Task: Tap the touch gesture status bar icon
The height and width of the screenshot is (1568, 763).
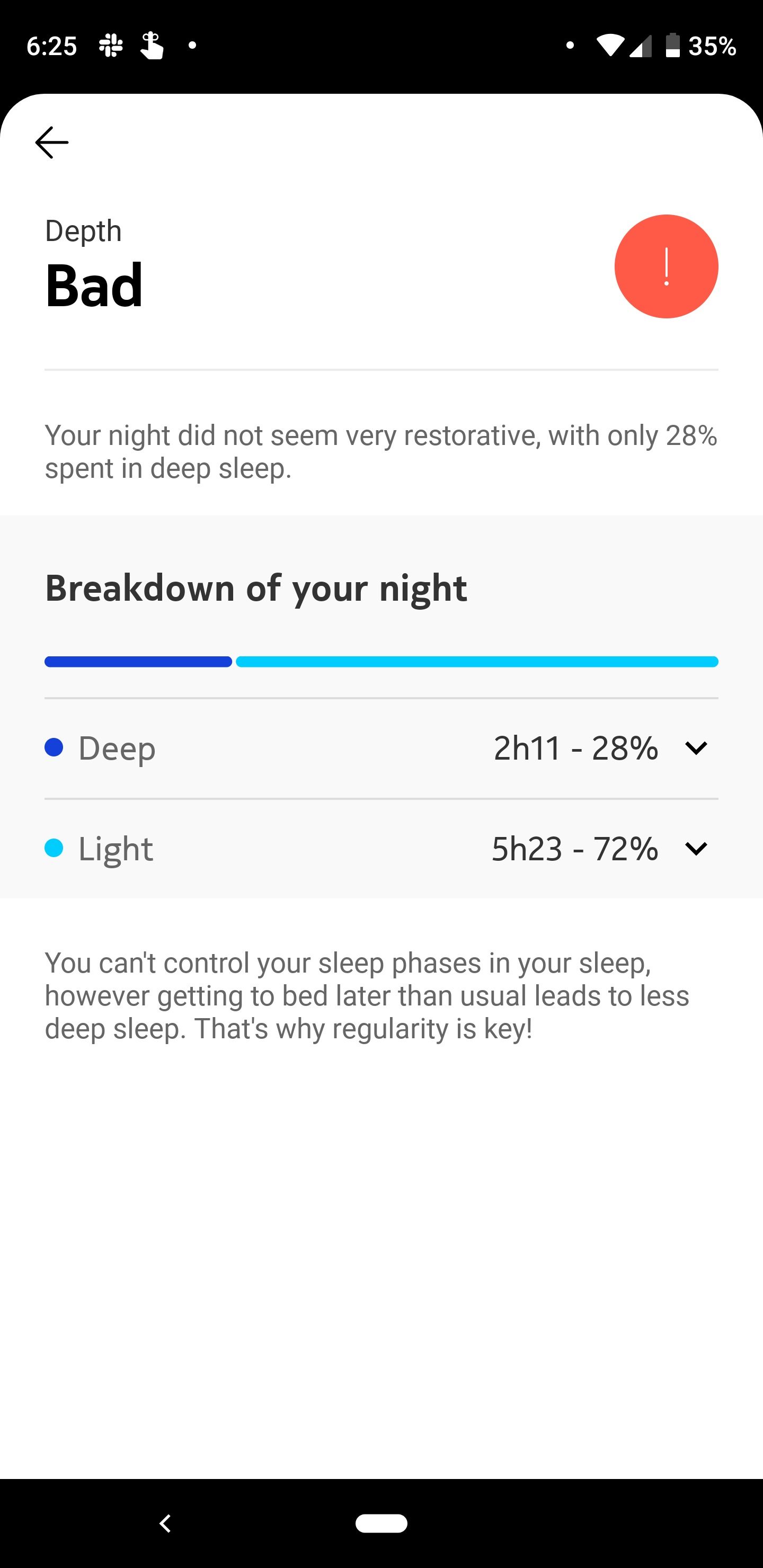Action: pyautogui.click(x=152, y=46)
